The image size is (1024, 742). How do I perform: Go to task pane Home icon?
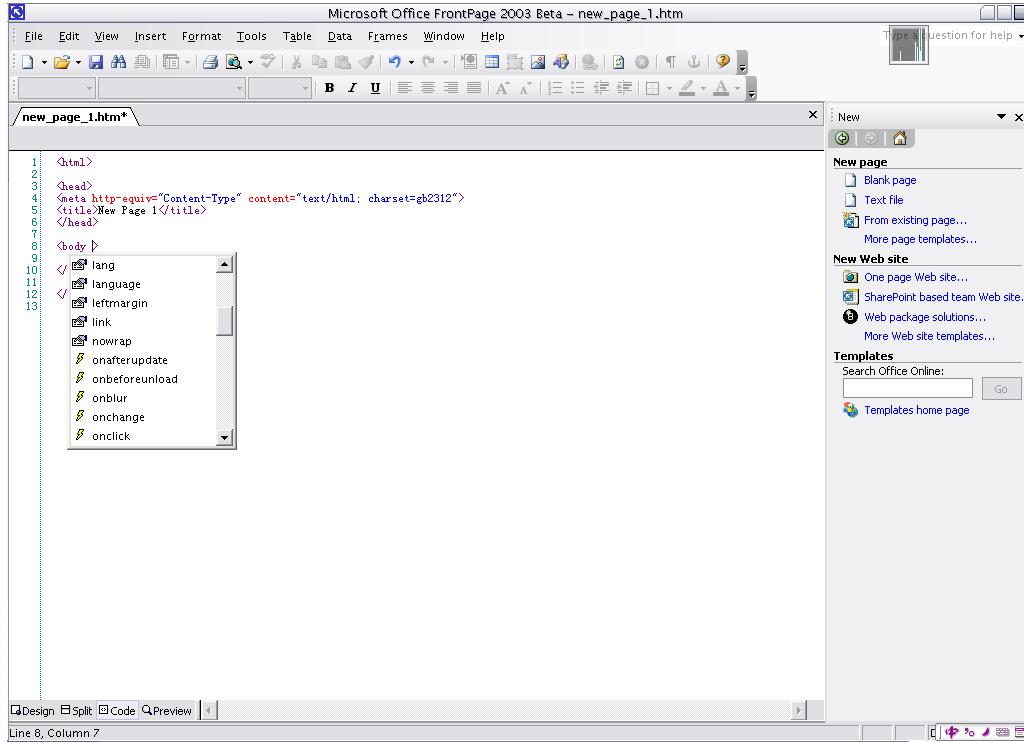(899, 139)
